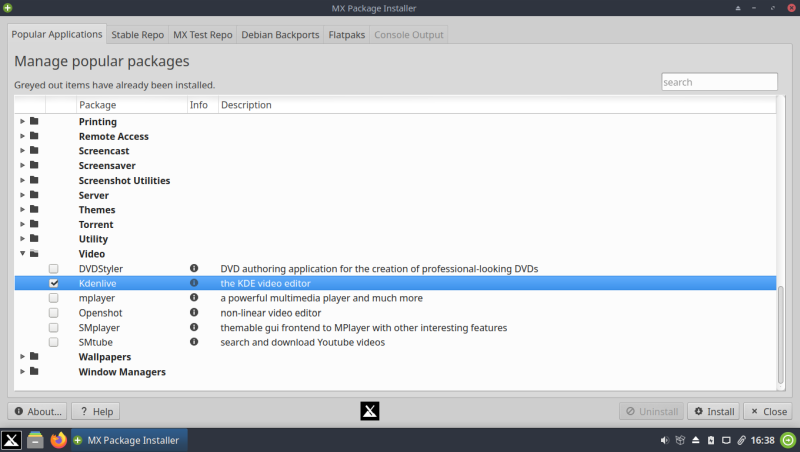Screen dimensions: 800x452
Task: Click the Screencast folder icon
Action: click(34, 150)
